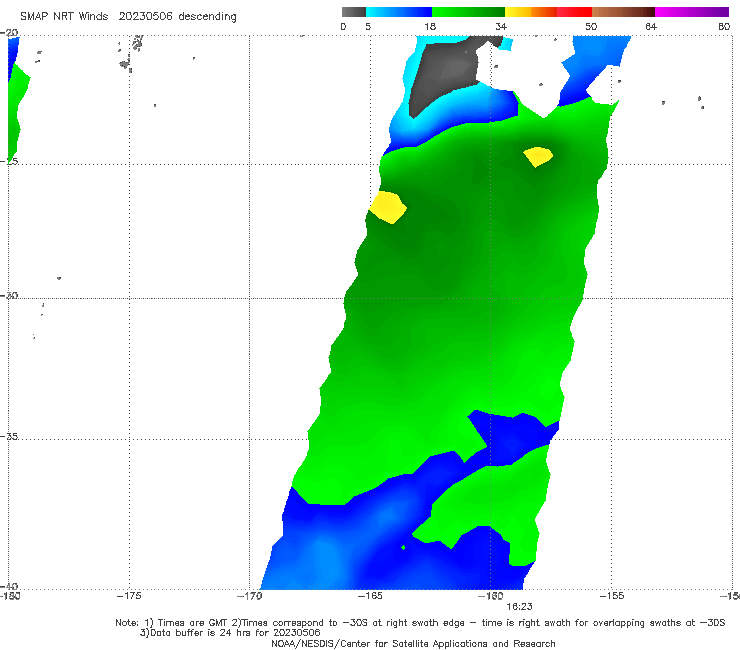This screenshot has height=650, width=740.
Task: Click the note '3)Data buffer is 24 hrs'
Action: pos(230,633)
